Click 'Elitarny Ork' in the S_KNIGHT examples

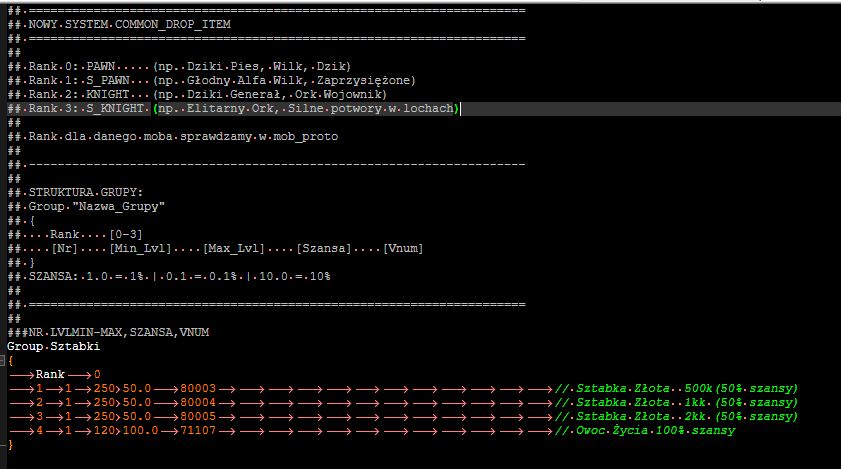(230, 108)
